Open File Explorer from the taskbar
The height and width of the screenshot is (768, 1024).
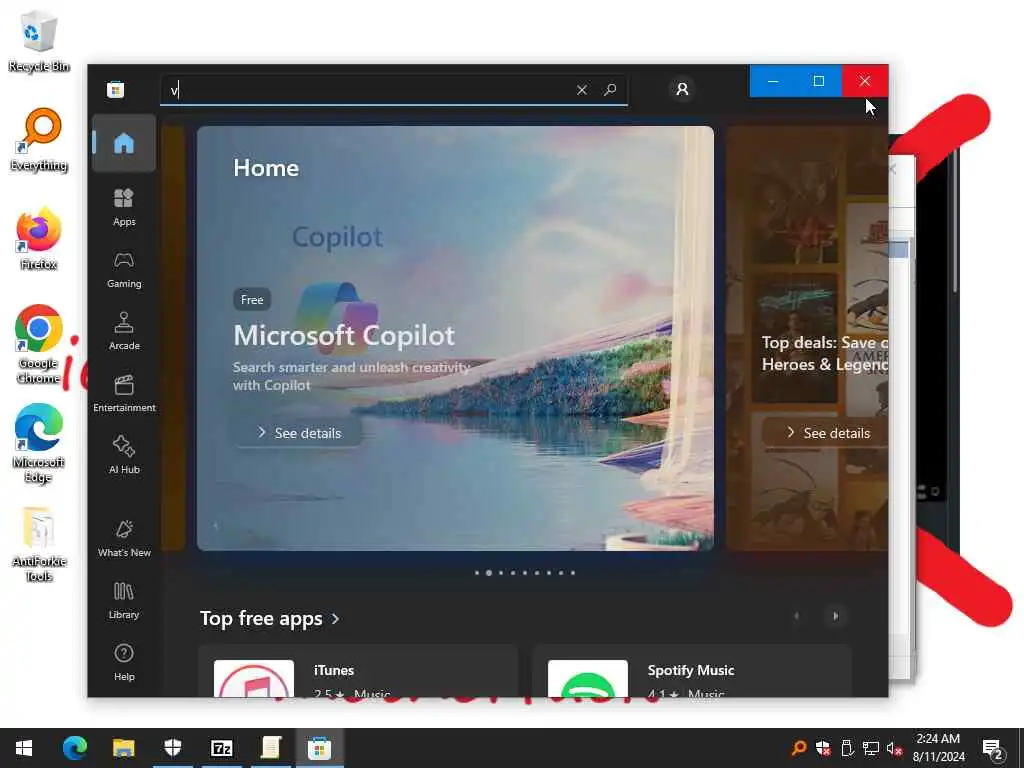click(123, 748)
